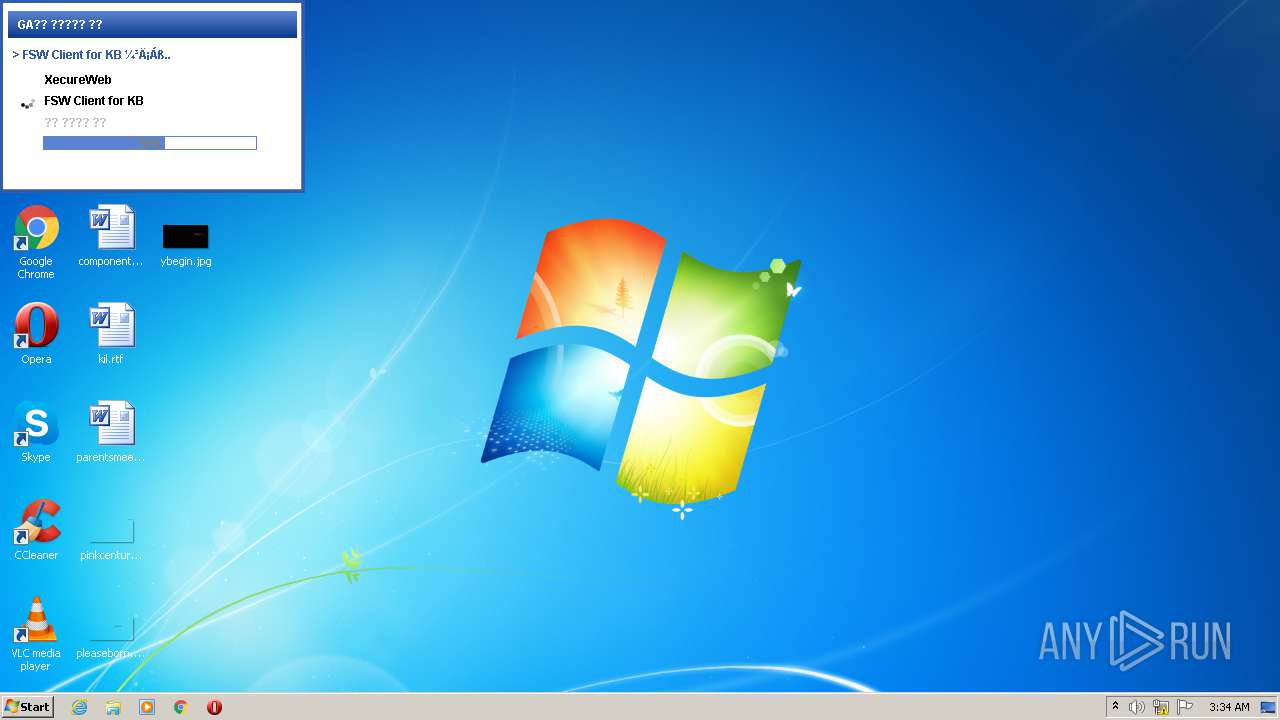Show hidden tray icons arrow
Image resolution: width=1280 pixels, height=720 pixels.
[x=1116, y=707]
